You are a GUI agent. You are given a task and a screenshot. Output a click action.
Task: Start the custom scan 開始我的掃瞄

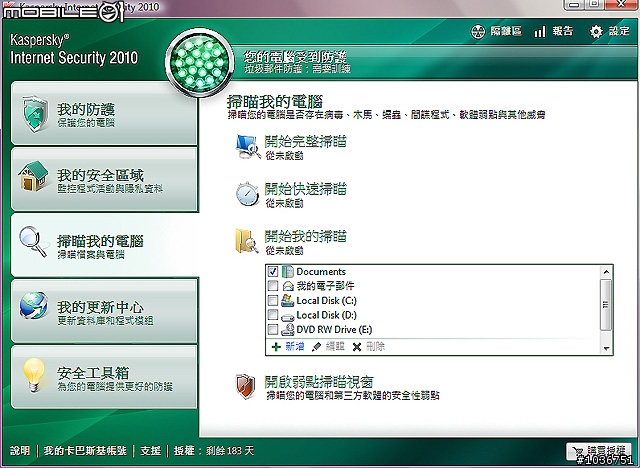tap(305, 236)
